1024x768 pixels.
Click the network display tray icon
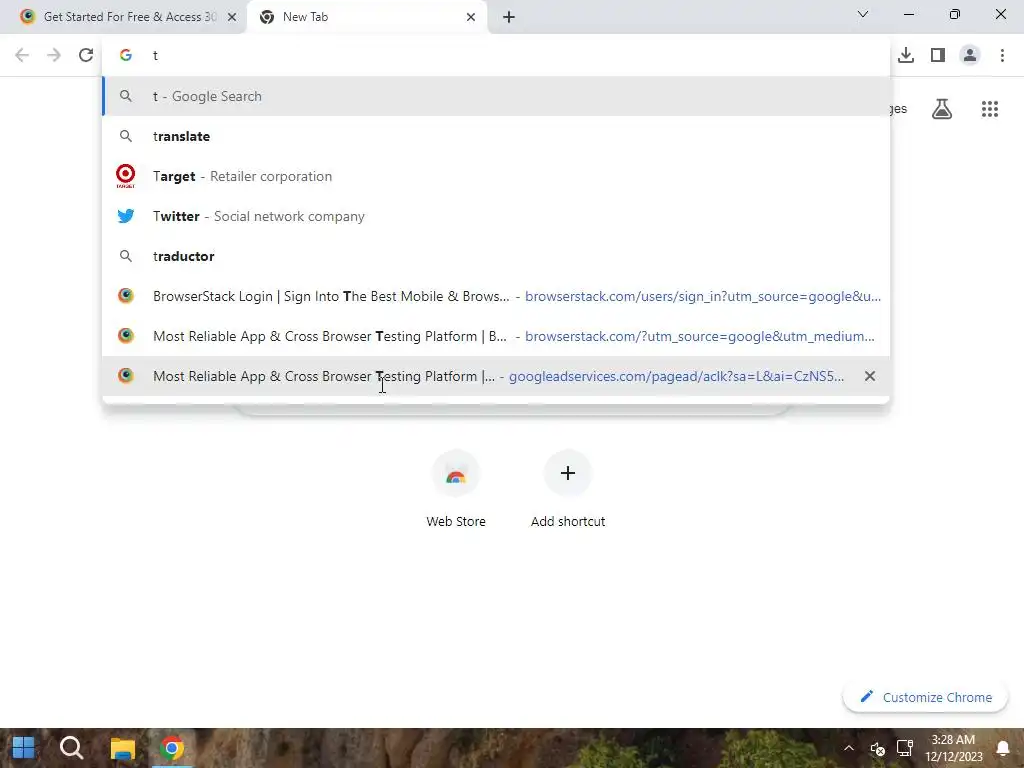click(x=904, y=748)
